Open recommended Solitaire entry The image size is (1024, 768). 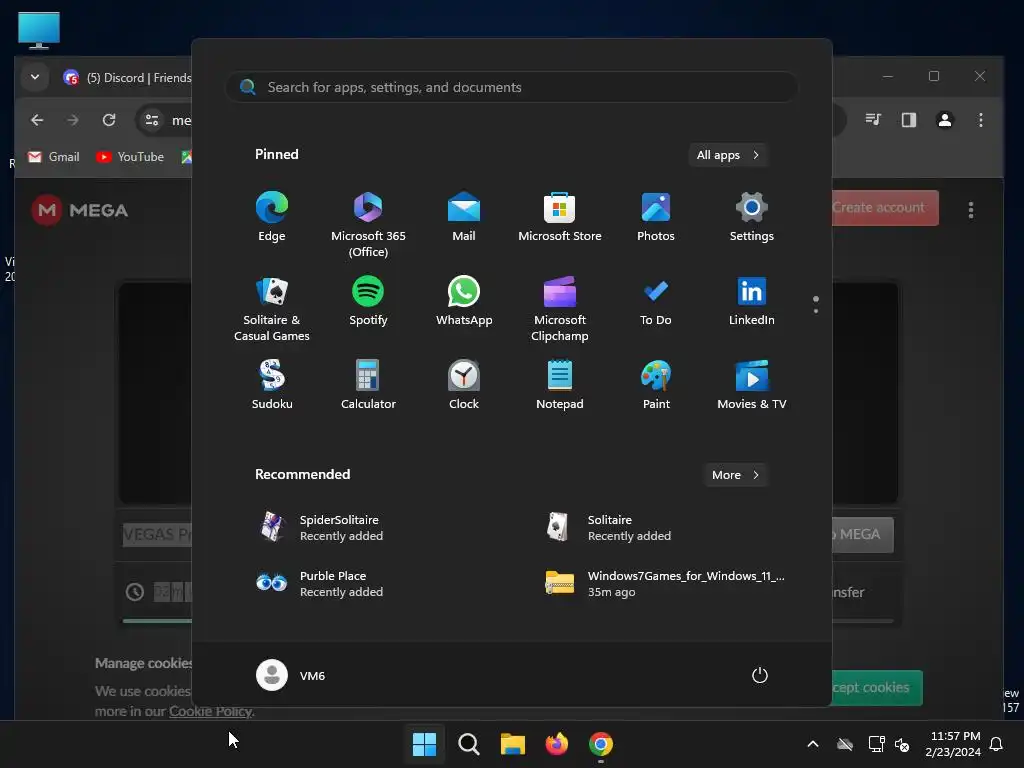click(x=609, y=528)
